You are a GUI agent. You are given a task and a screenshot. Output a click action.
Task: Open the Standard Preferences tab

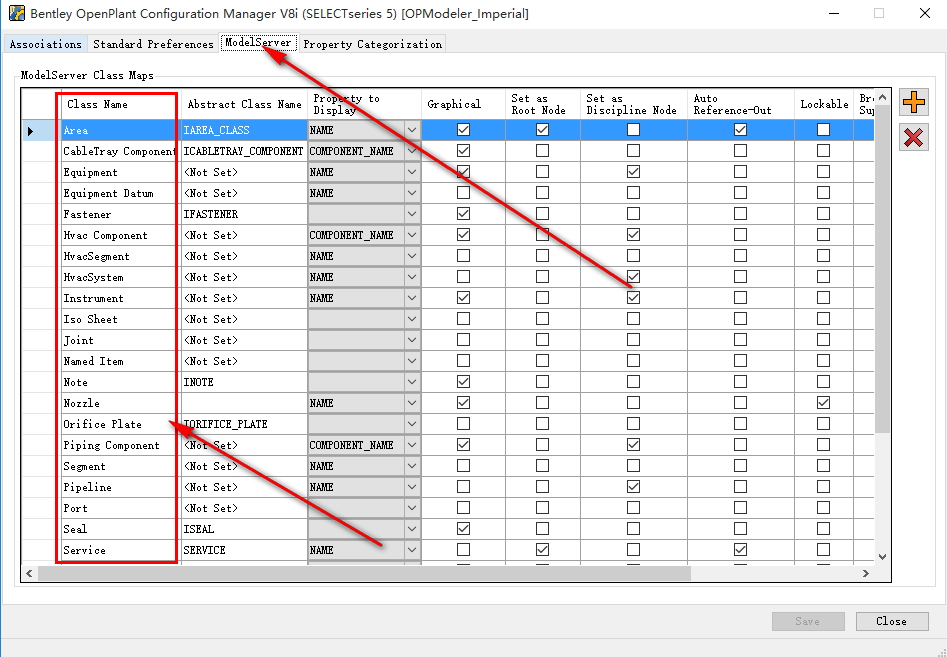[153, 44]
